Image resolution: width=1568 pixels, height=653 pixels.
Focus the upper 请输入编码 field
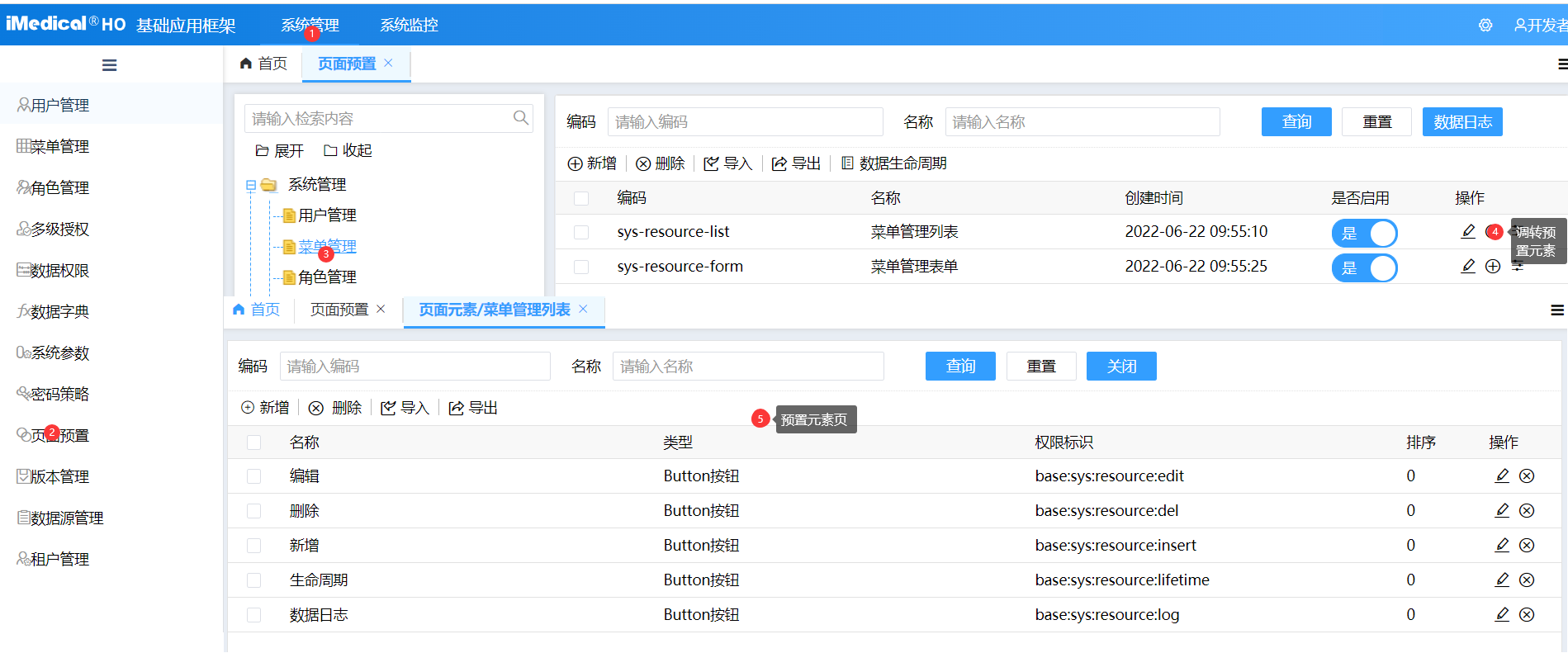pyautogui.click(x=746, y=122)
